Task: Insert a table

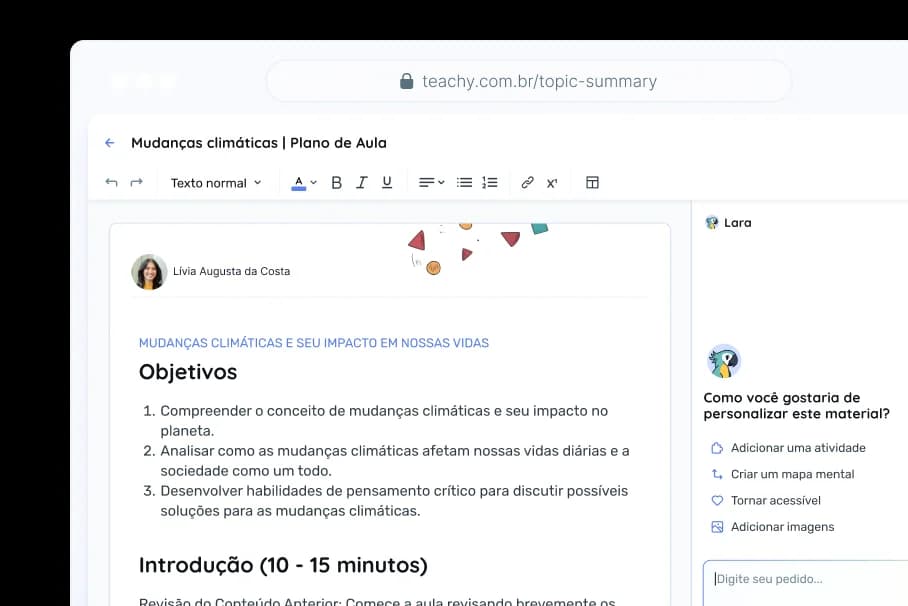Action: (592, 182)
